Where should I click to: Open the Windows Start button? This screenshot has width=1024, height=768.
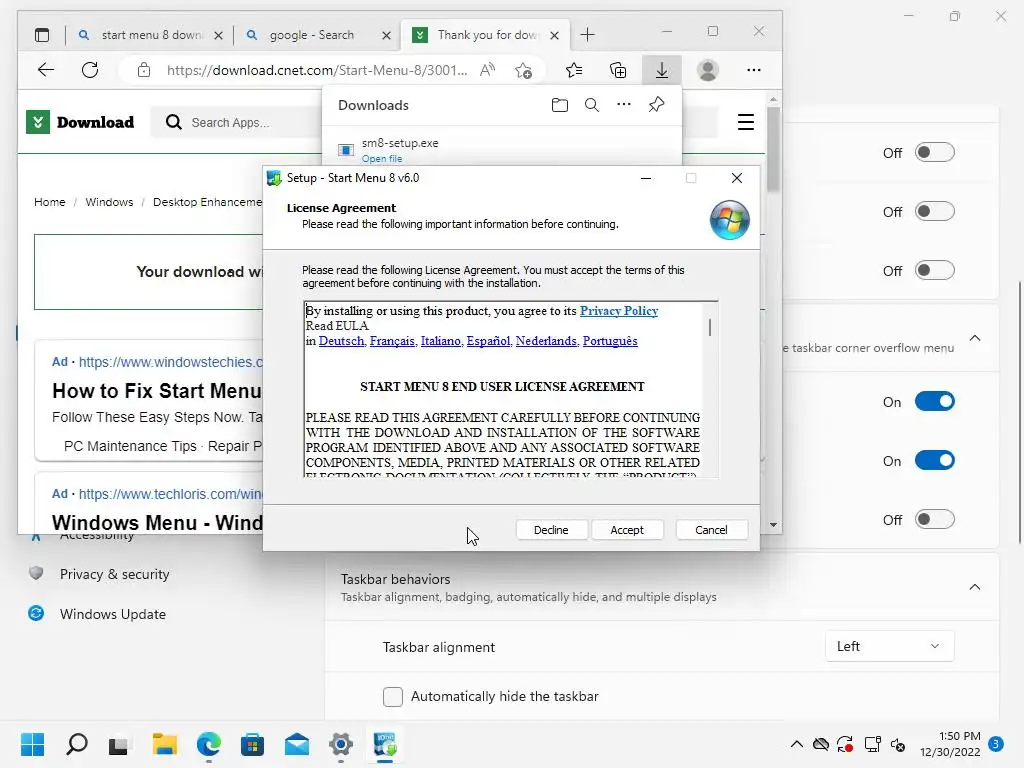pos(32,744)
